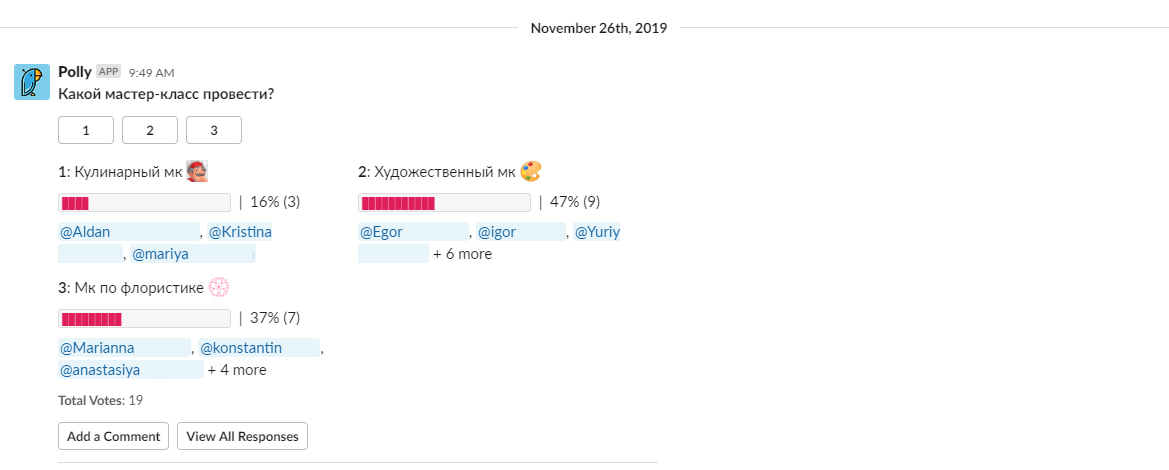Screen dimensions: 1169x470
Task: Expand the + 4 more voters list
Action: point(237,370)
